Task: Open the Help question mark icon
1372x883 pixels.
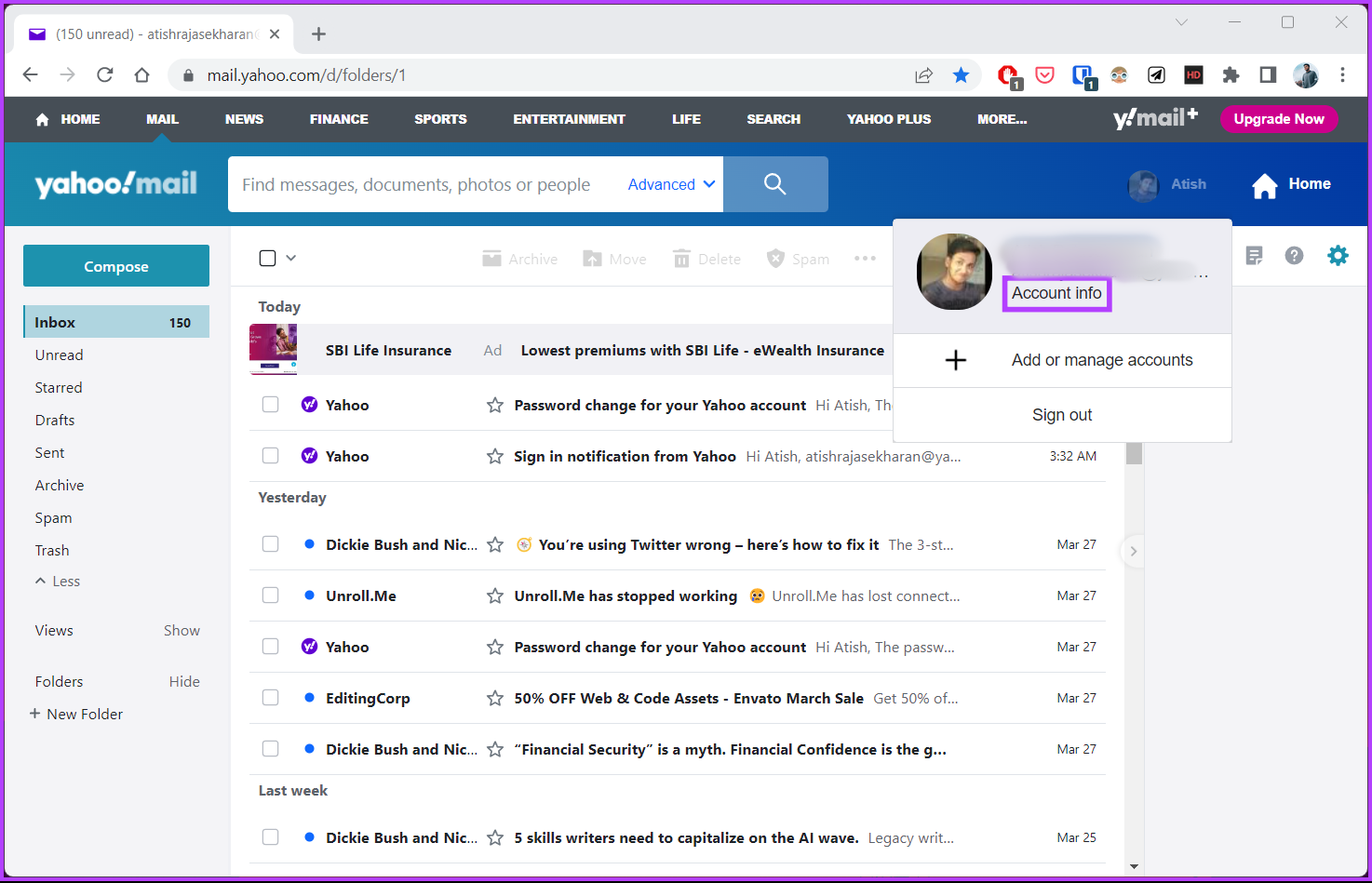Action: (1294, 255)
